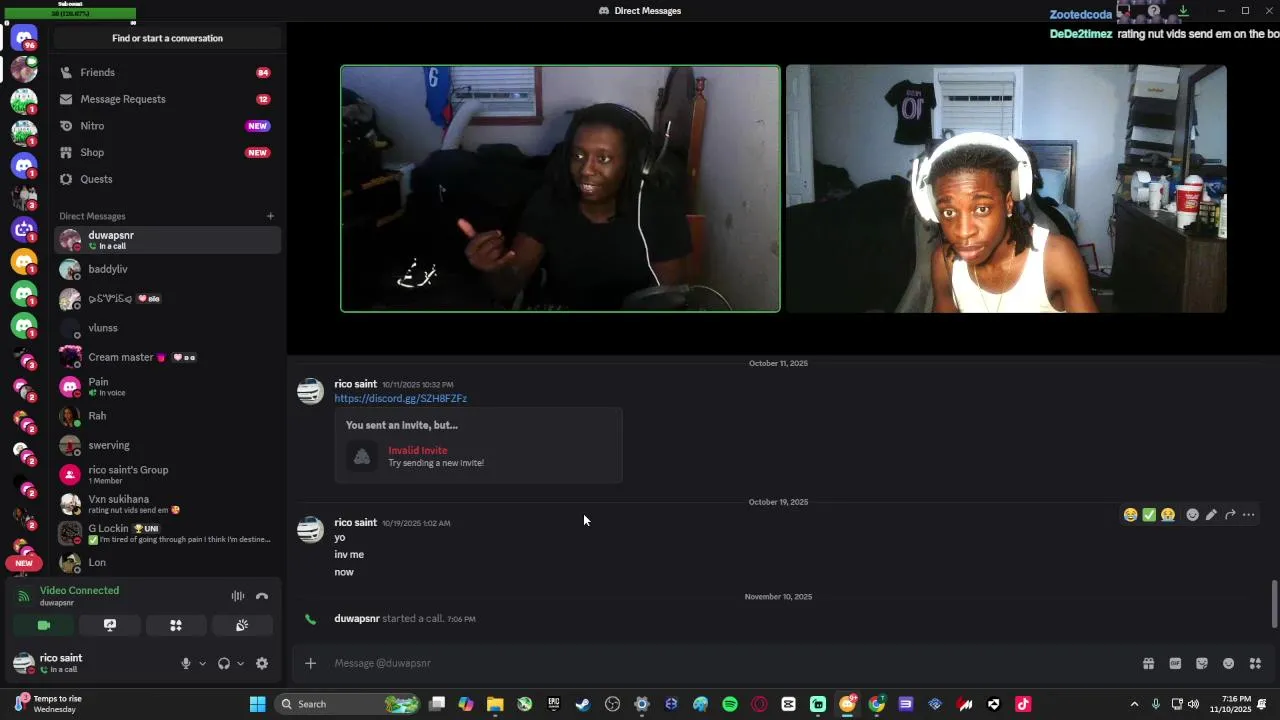Expand the headphone output options chevron
Image resolution: width=1280 pixels, height=720 pixels.
[240, 663]
